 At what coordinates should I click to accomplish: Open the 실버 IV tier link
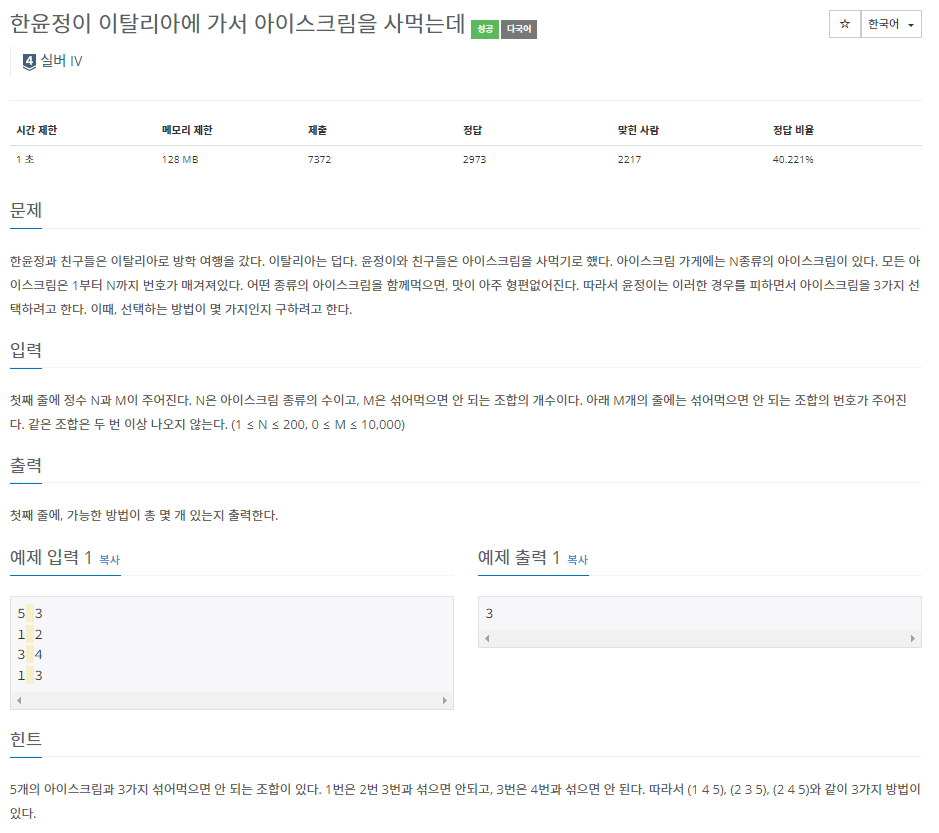(61, 61)
